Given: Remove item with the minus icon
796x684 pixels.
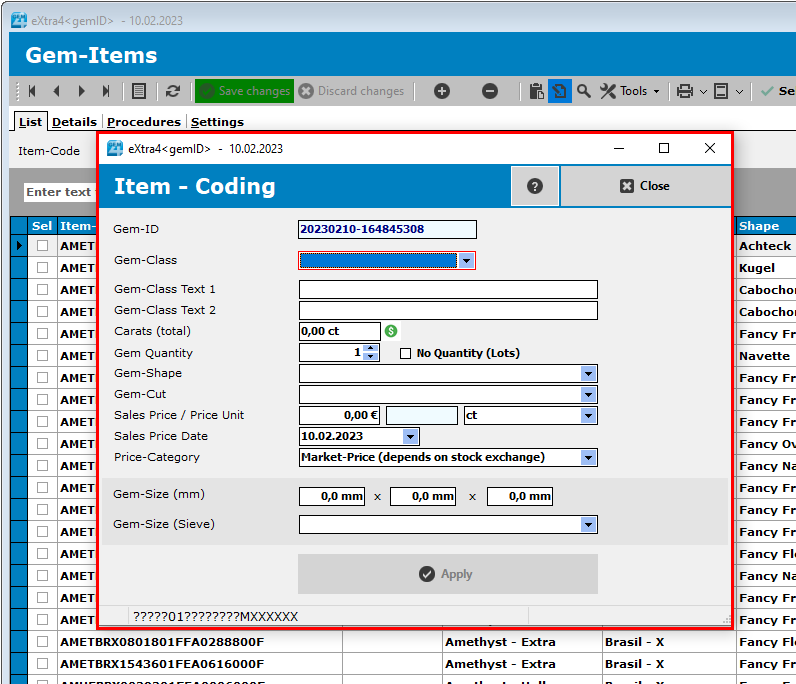Looking at the screenshot, I should 490,91.
